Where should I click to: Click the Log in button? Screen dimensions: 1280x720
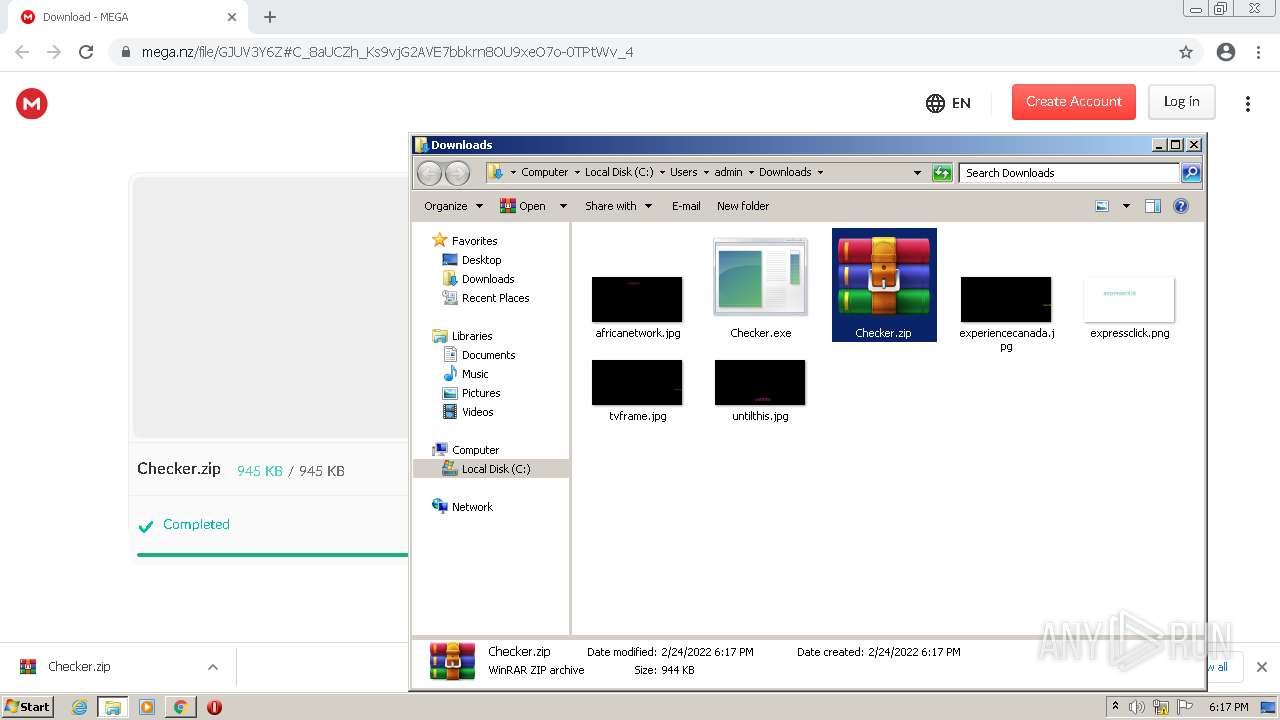pyautogui.click(x=1181, y=102)
